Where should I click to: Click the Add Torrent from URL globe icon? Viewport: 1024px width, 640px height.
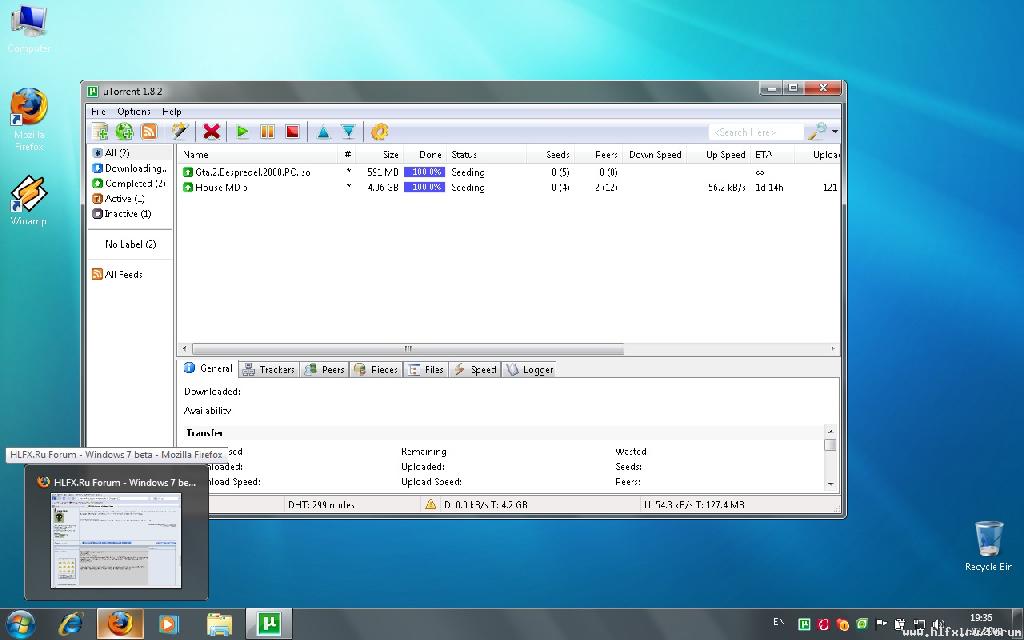coord(125,132)
